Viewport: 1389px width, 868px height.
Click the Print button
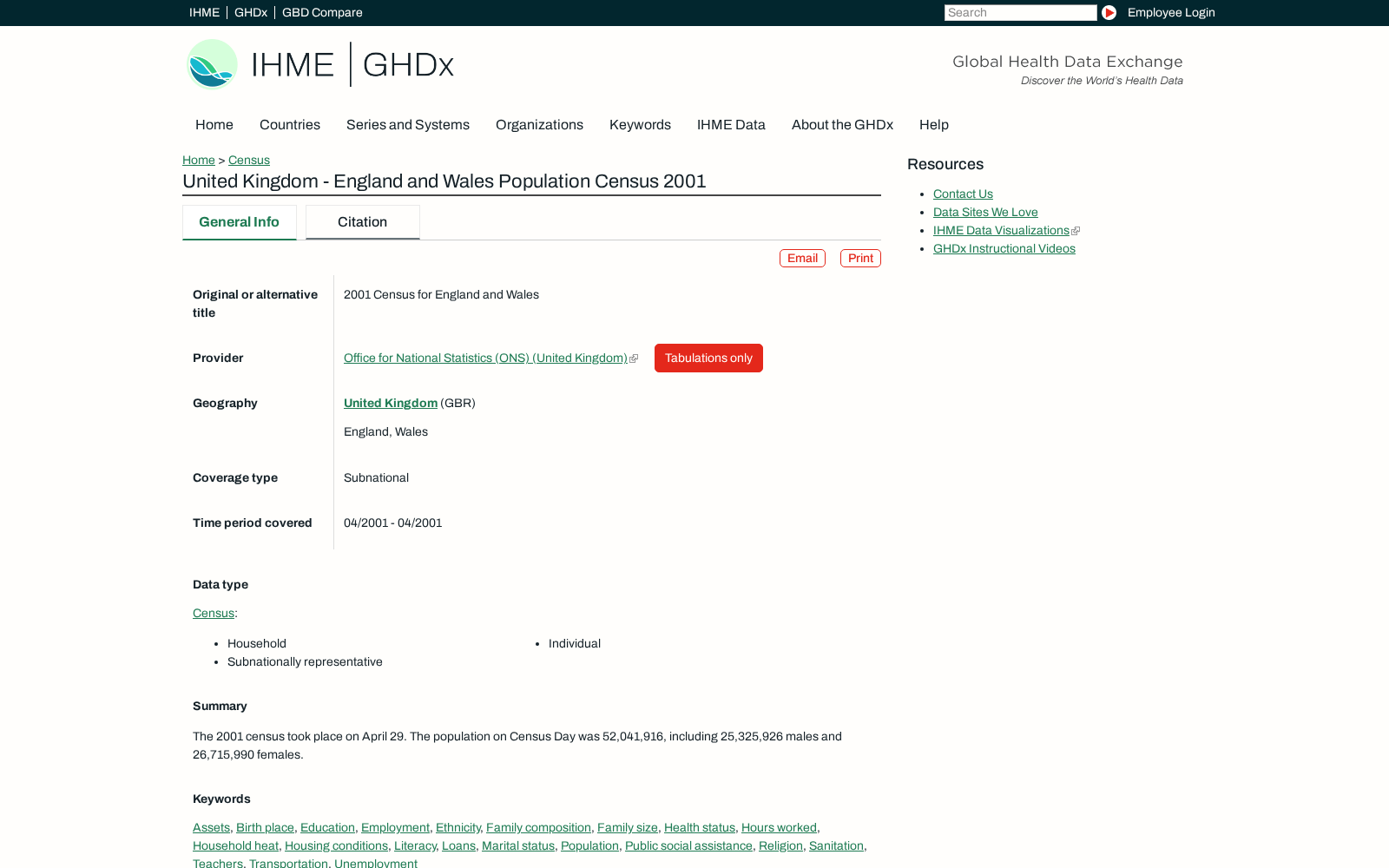coord(860,259)
